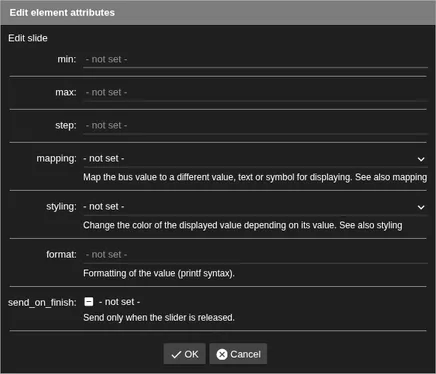The height and width of the screenshot is (374, 436).
Task: Click the mapping chevron arrow
Action: coord(421,159)
